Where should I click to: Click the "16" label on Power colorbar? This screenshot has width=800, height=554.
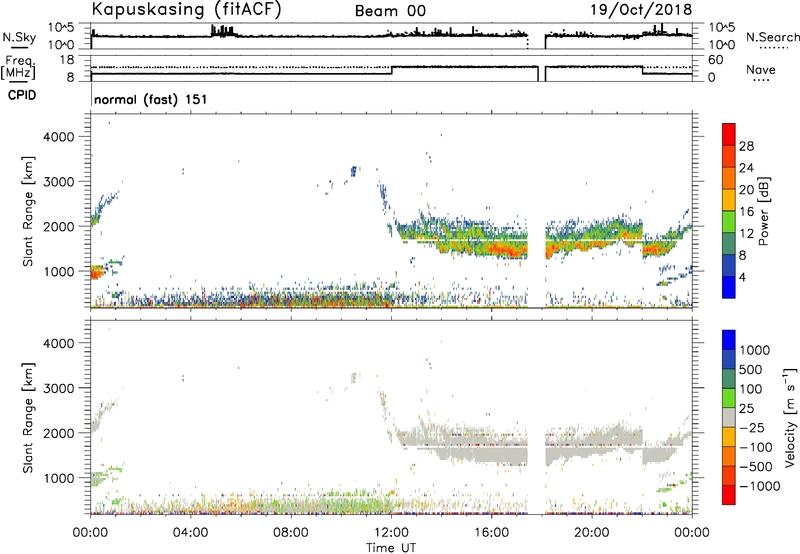746,212
